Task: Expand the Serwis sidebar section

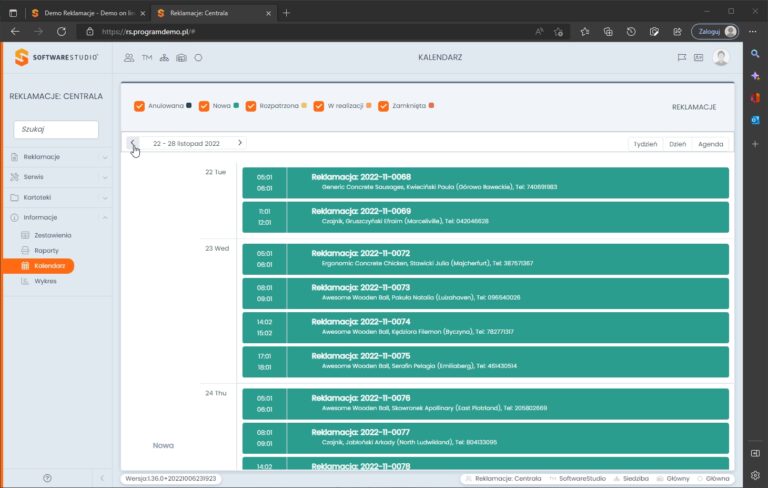Action: coord(59,177)
